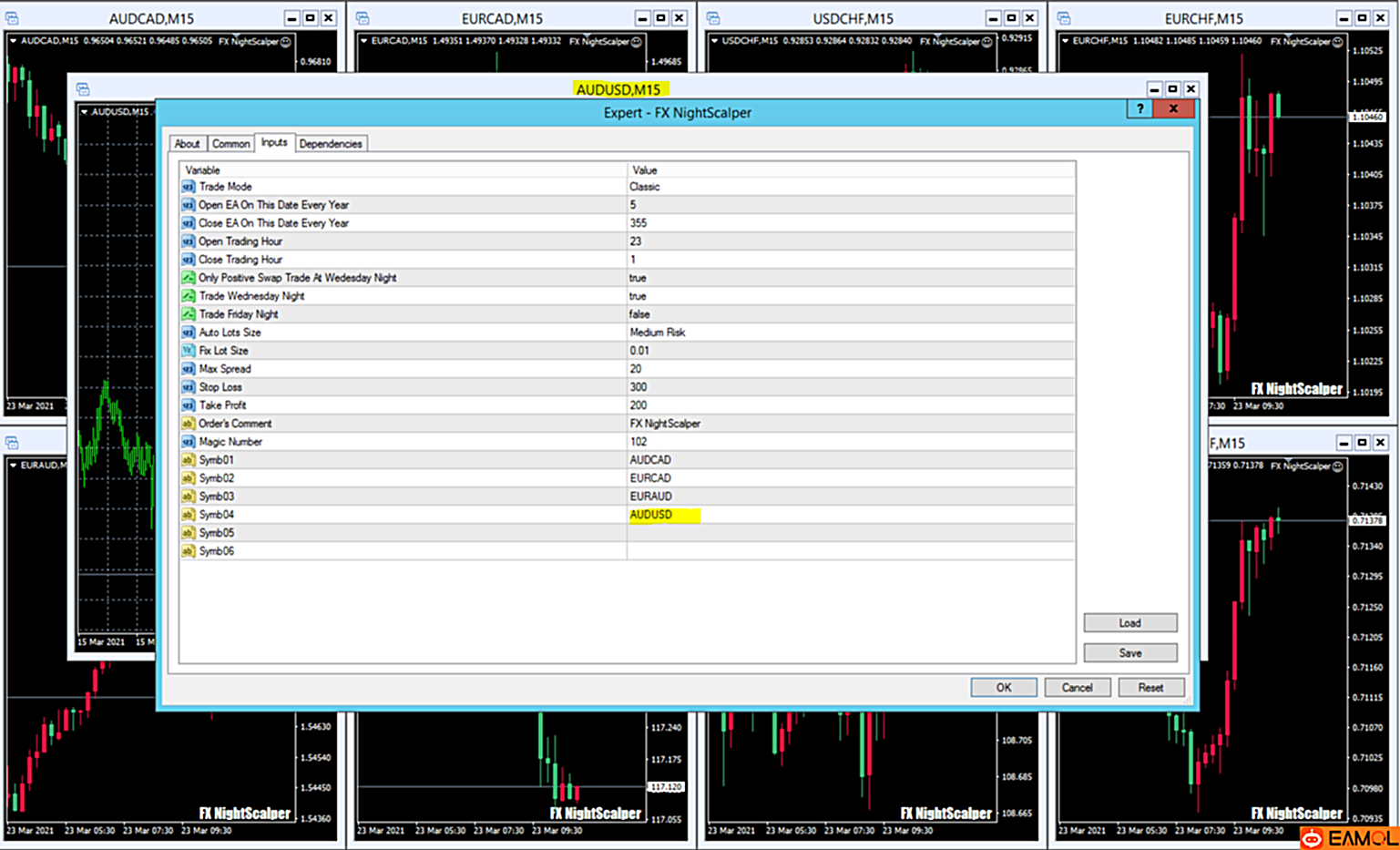Image resolution: width=1400 pixels, height=850 pixels.
Task: Click the Take Profit row icon
Action: pyautogui.click(x=189, y=405)
